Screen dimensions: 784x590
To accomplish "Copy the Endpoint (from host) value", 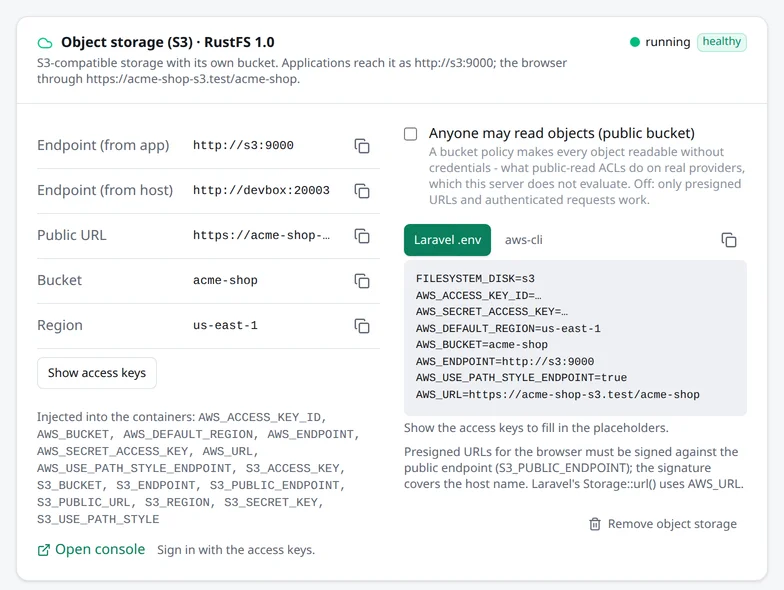I will (362, 191).
